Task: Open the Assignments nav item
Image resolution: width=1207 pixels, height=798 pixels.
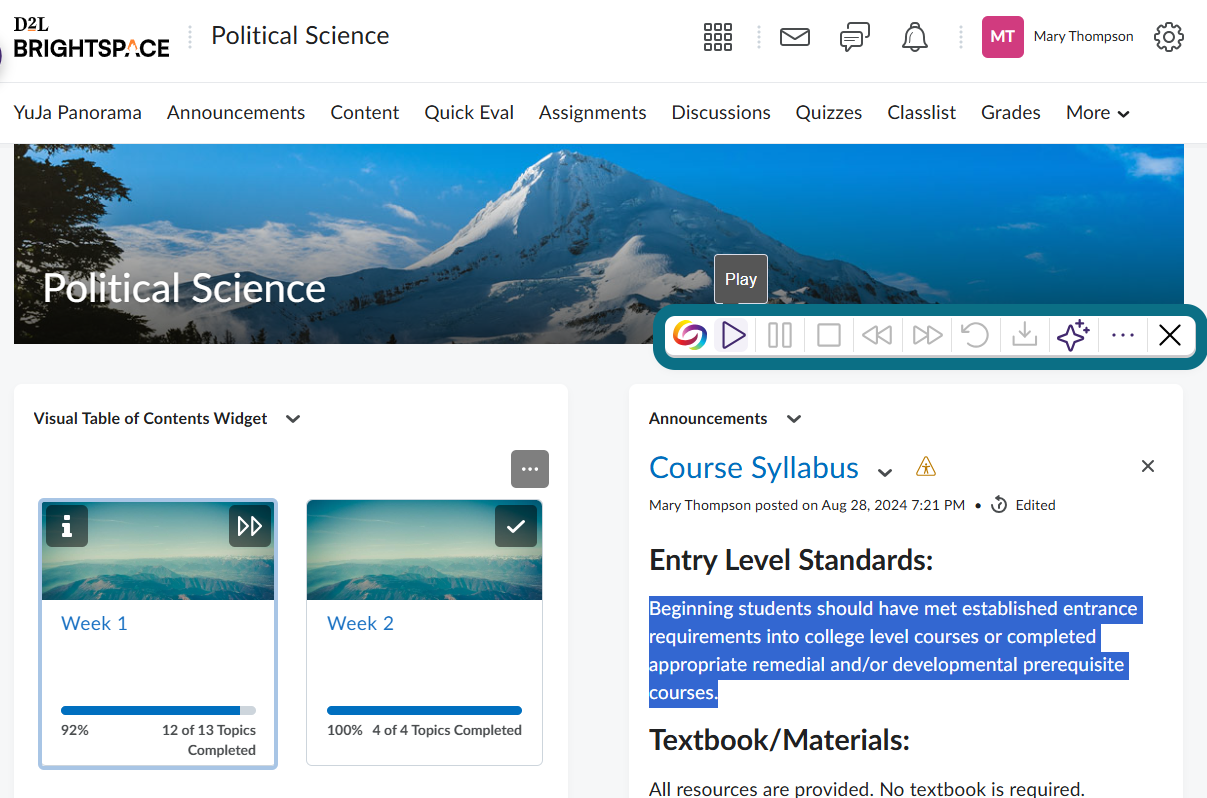Action: click(593, 112)
